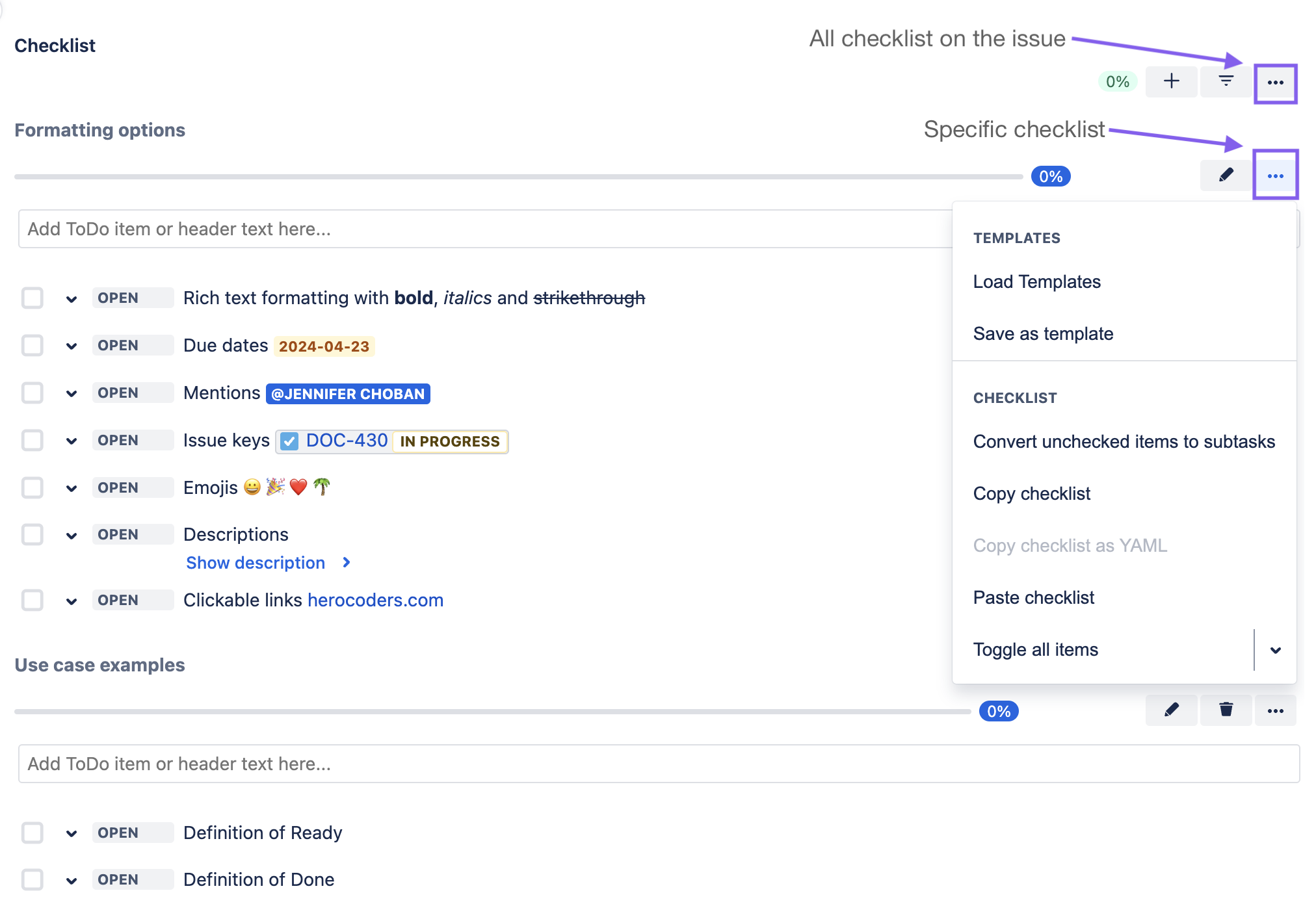Image resolution: width=1316 pixels, height=906 pixels.
Task: Open the filter icon in Checklist header
Action: click(x=1226, y=81)
